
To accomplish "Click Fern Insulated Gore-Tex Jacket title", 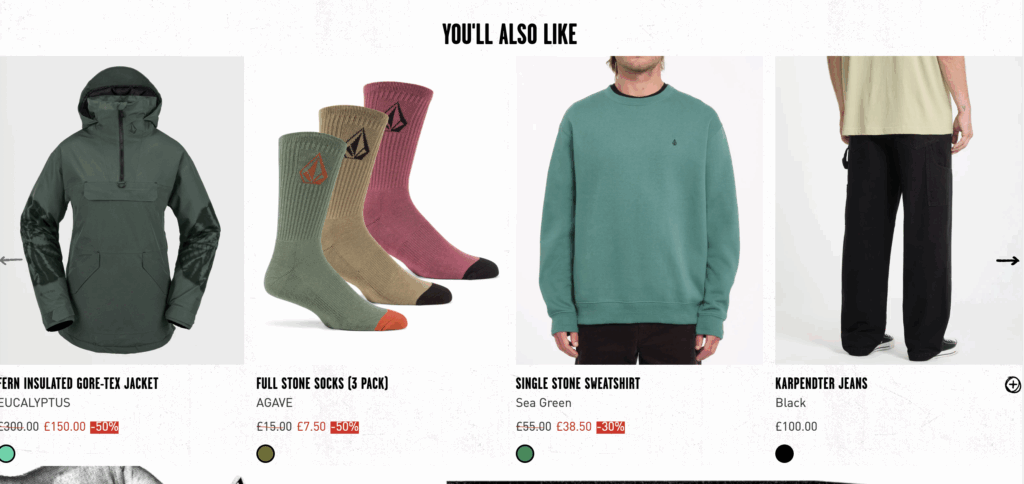I will click(79, 383).
